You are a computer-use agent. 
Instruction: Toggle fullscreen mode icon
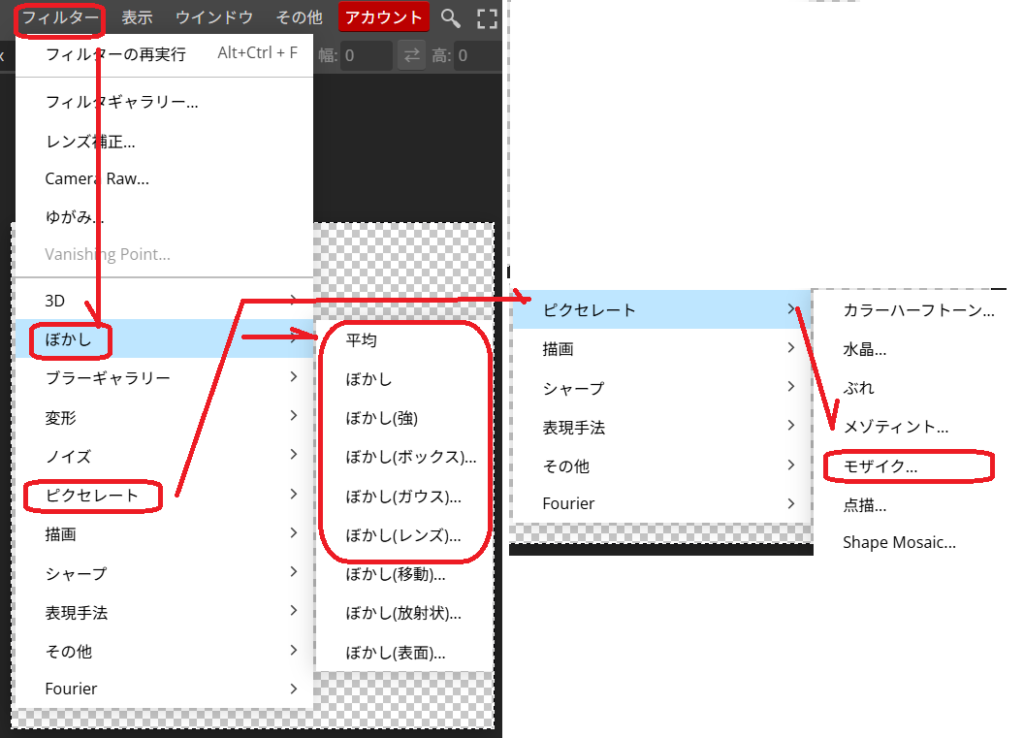click(x=487, y=19)
